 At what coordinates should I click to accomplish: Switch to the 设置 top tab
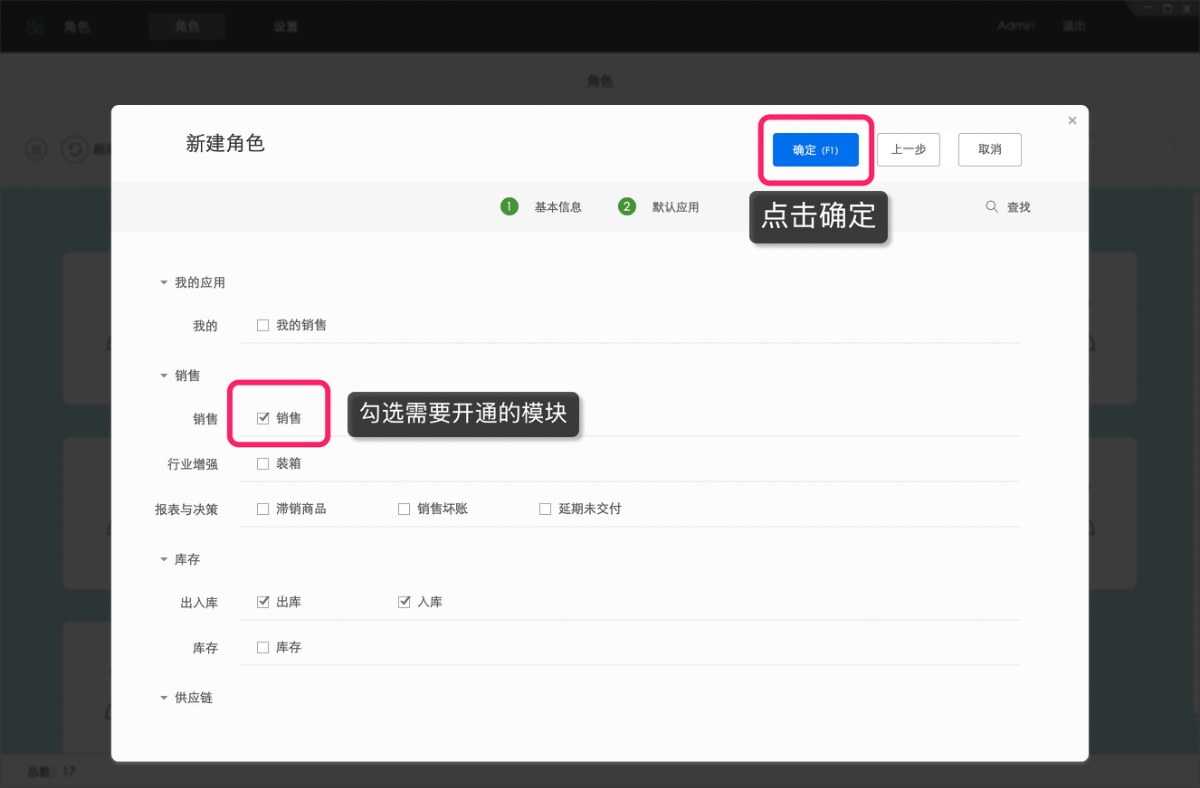(x=286, y=27)
